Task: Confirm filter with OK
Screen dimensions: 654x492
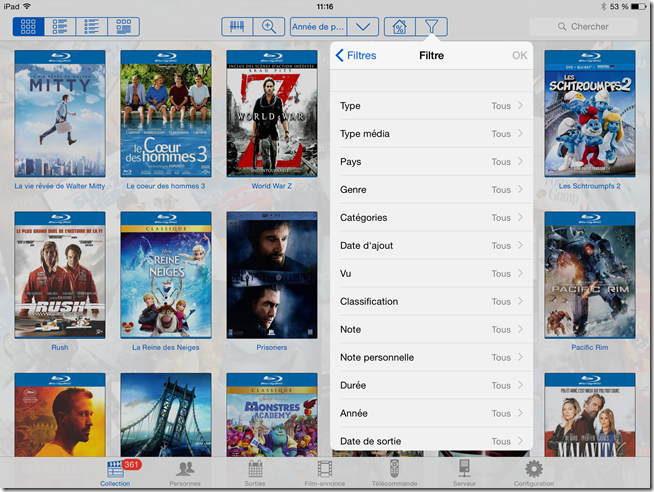Action: (x=519, y=55)
